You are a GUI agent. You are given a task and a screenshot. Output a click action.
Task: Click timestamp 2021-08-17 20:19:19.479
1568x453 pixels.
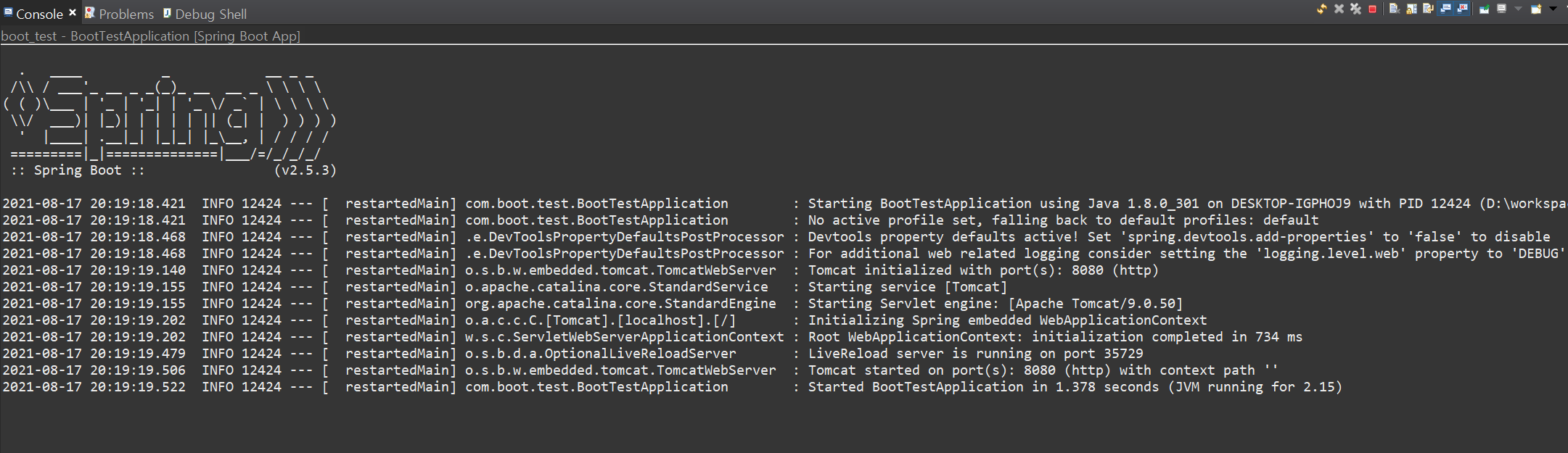(x=94, y=354)
